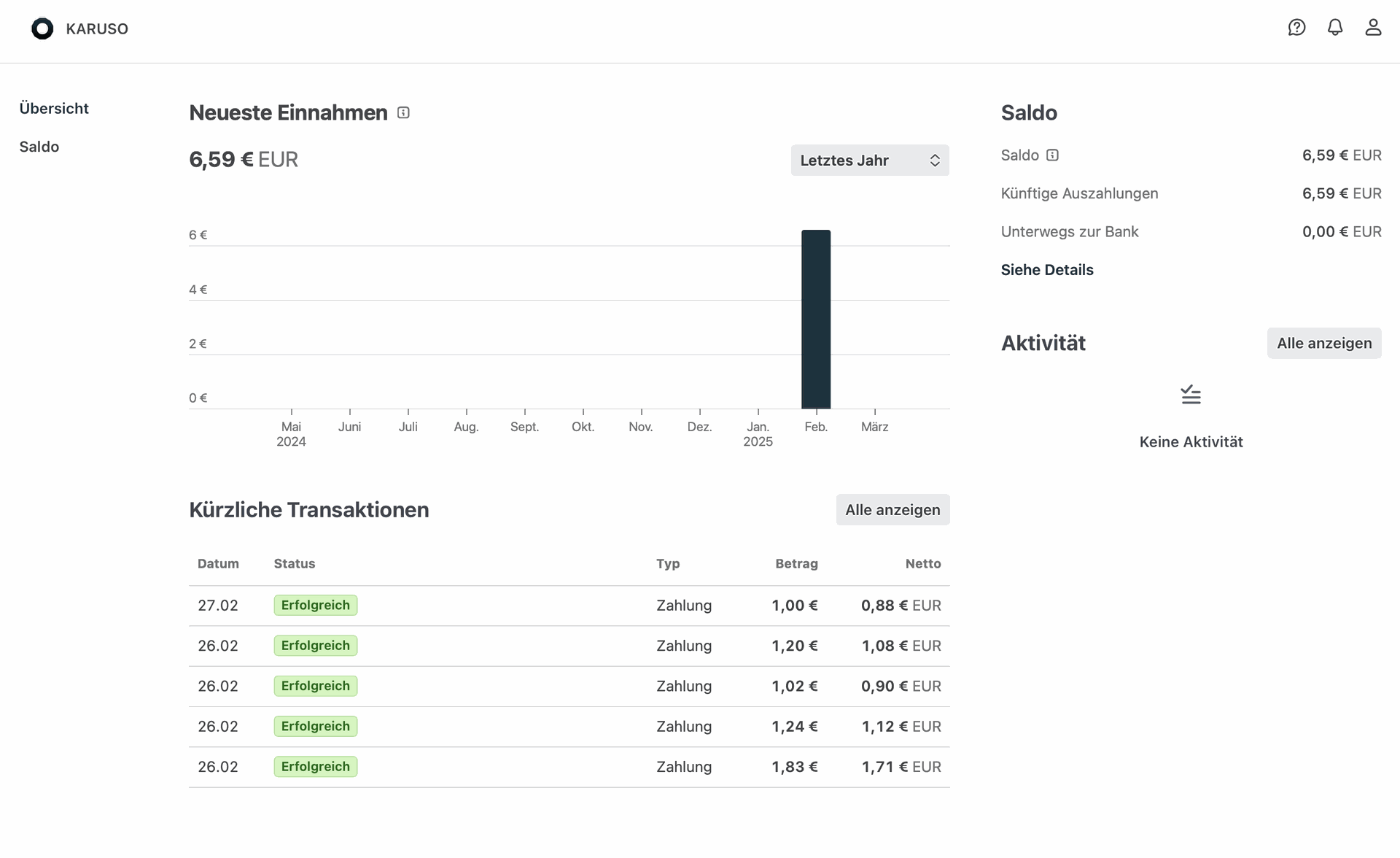Open the Letztes Jahr period dropdown
The height and width of the screenshot is (858, 1400).
870,161
